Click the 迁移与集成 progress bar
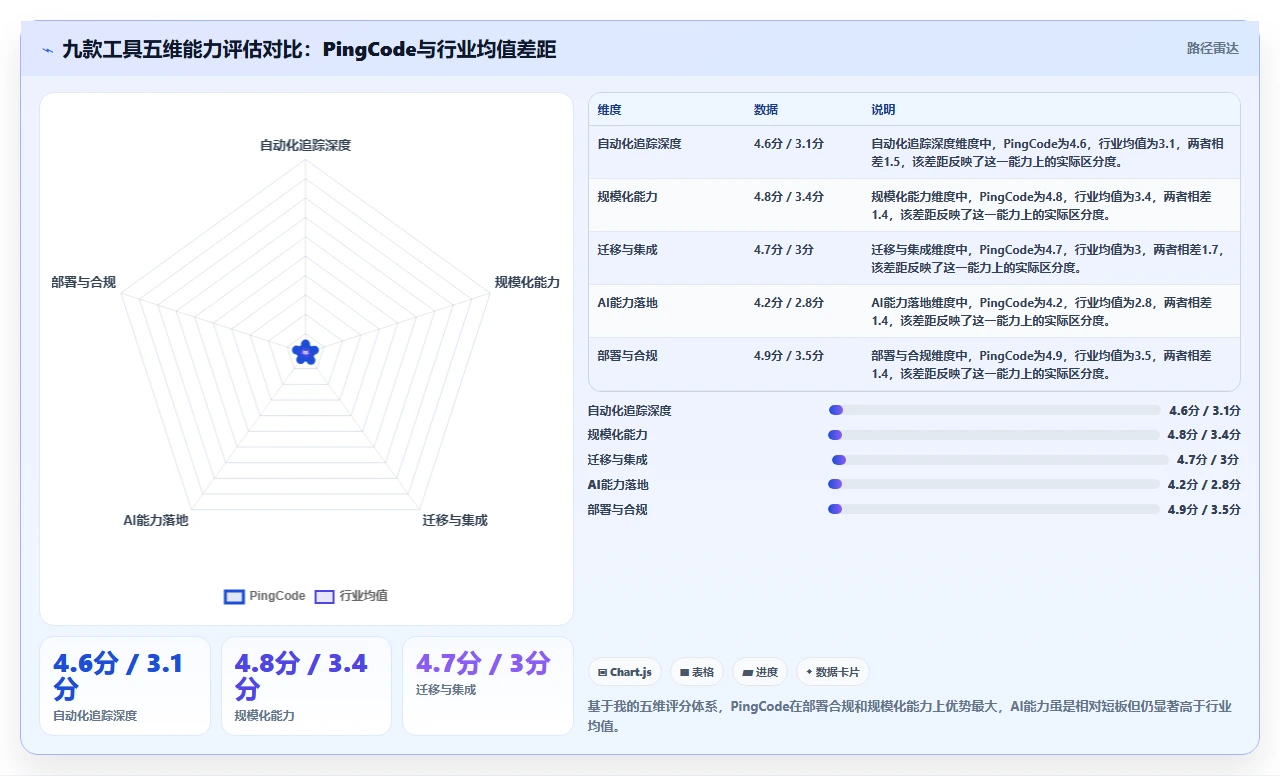 click(x=1000, y=460)
